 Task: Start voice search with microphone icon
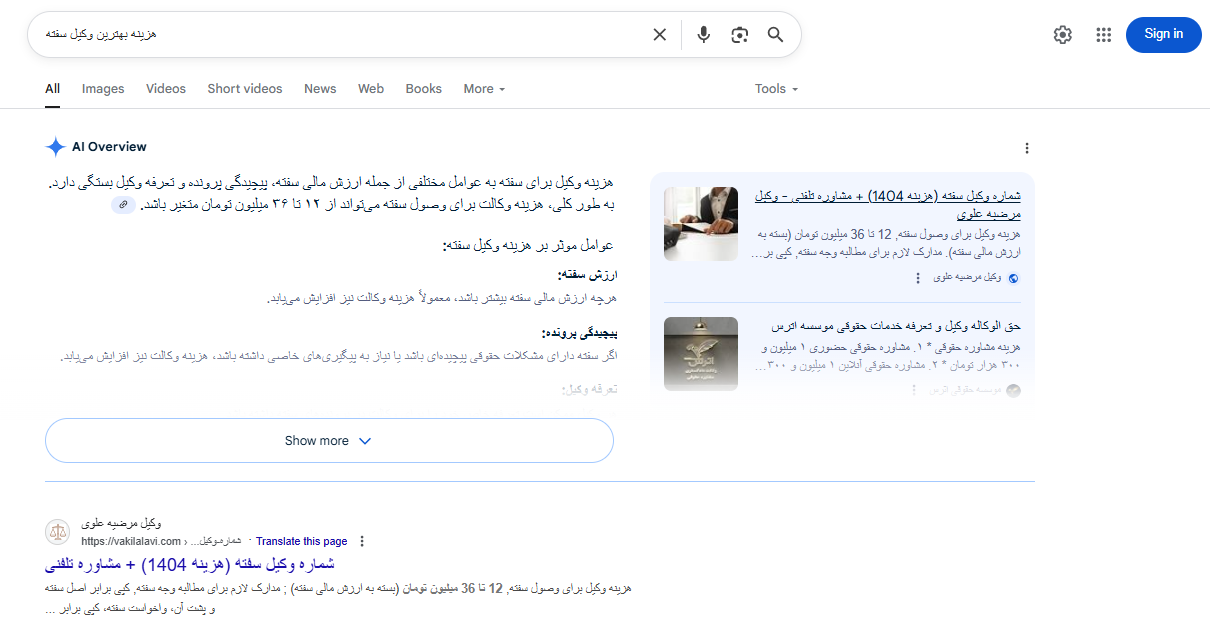(704, 35)
